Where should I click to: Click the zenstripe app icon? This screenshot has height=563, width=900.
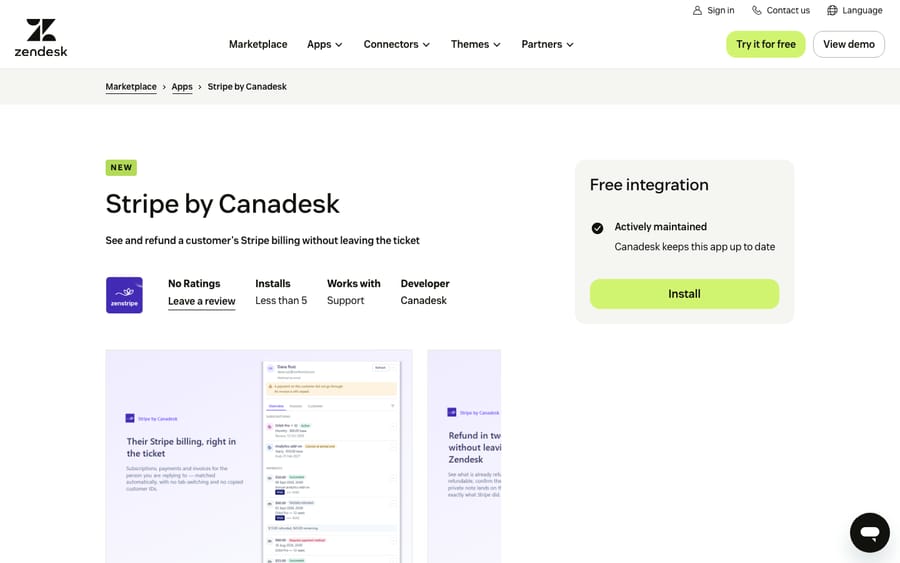pos(124,295)
